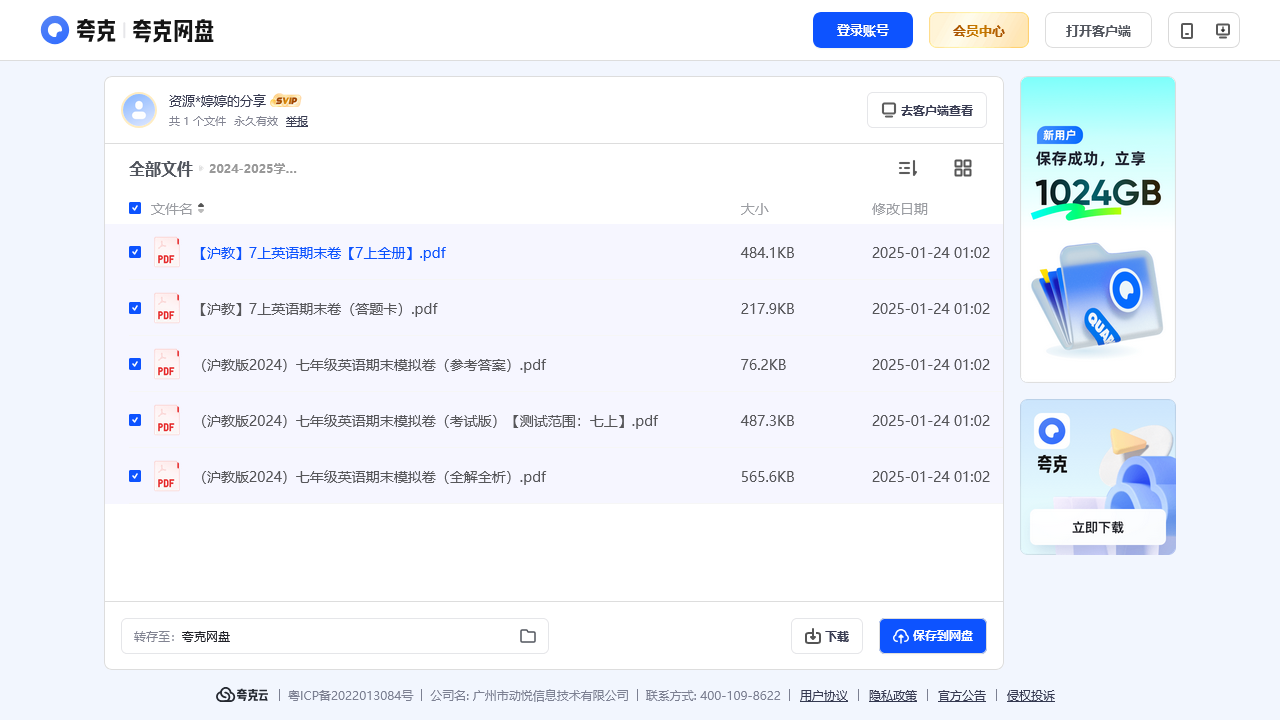Sort by file name arrow
Screen dimensions: 1280x720
click(x=201, y=208)
